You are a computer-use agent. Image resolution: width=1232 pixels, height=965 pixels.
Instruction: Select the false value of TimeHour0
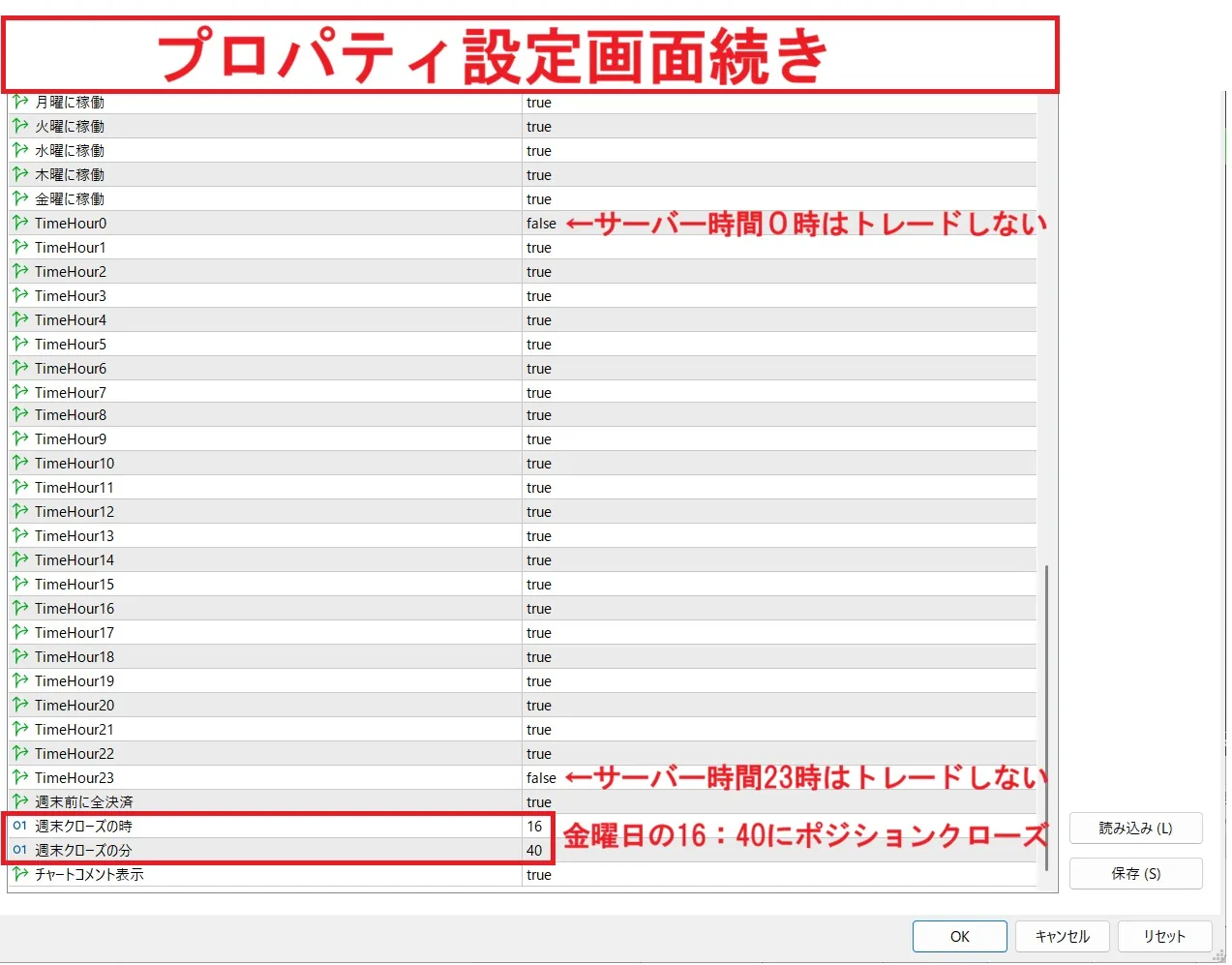click(x=541, y=224)
